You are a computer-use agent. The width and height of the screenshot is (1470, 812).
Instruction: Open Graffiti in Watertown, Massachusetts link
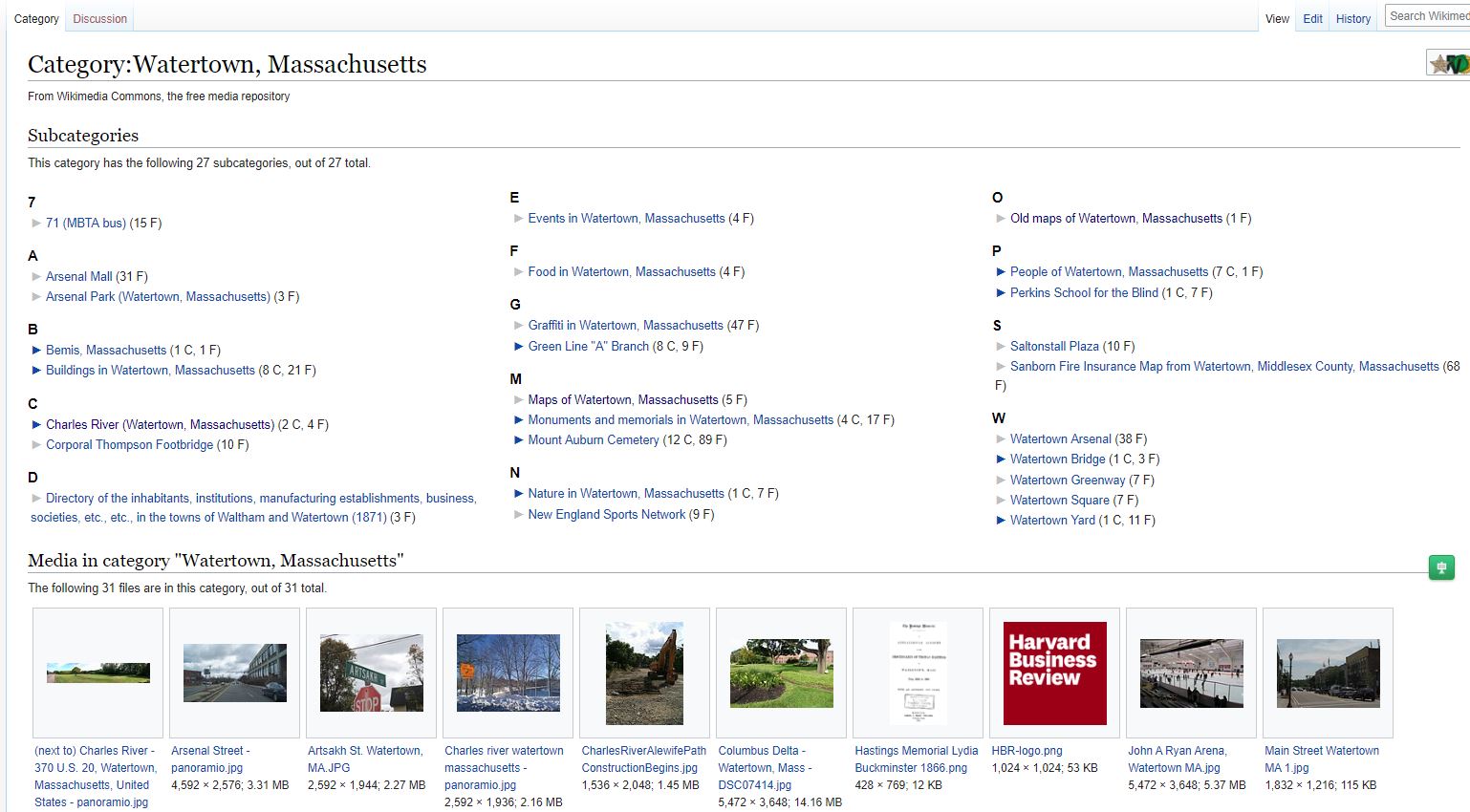pos(626,325)
